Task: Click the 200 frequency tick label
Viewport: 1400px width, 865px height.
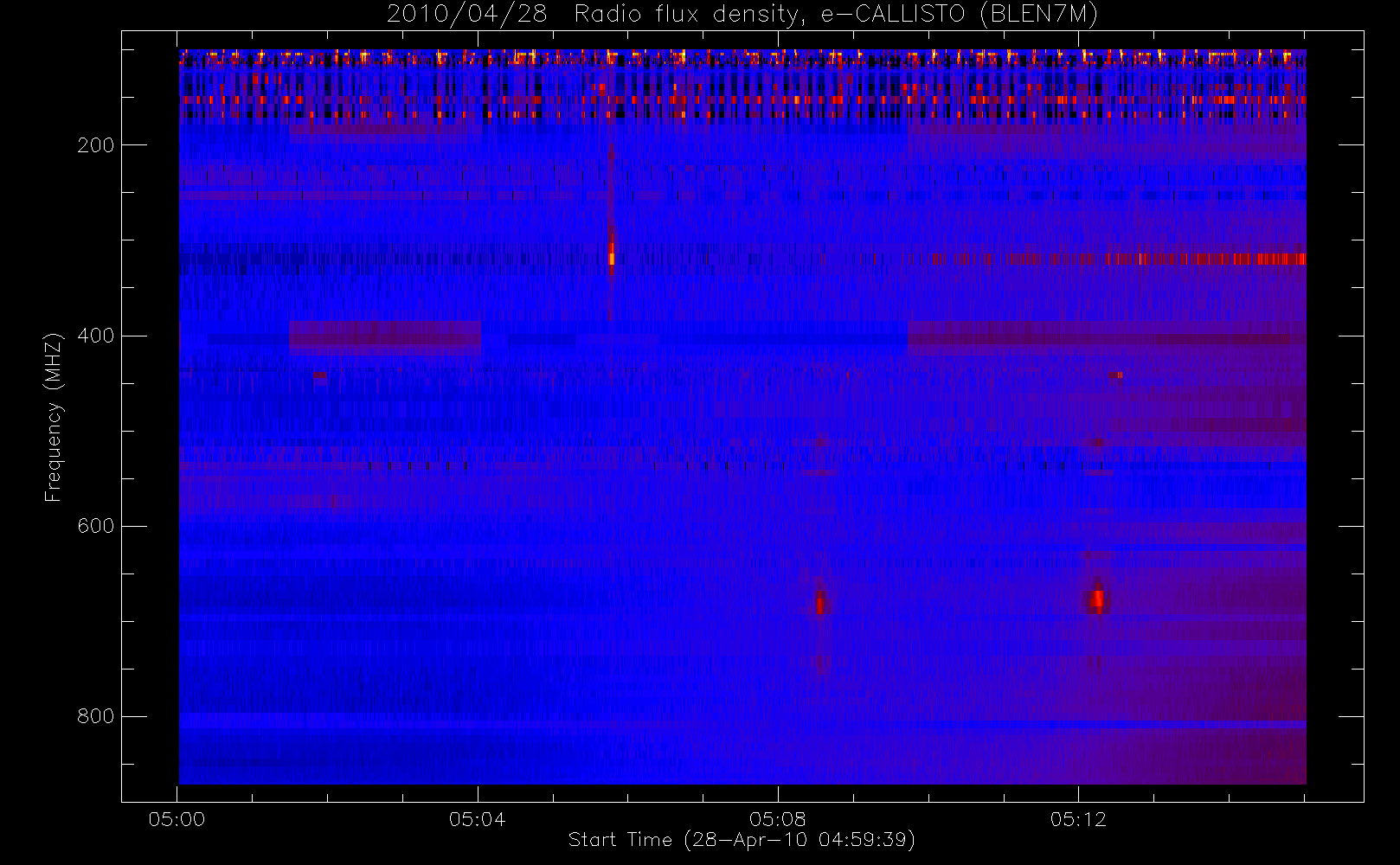Action: 96,145
